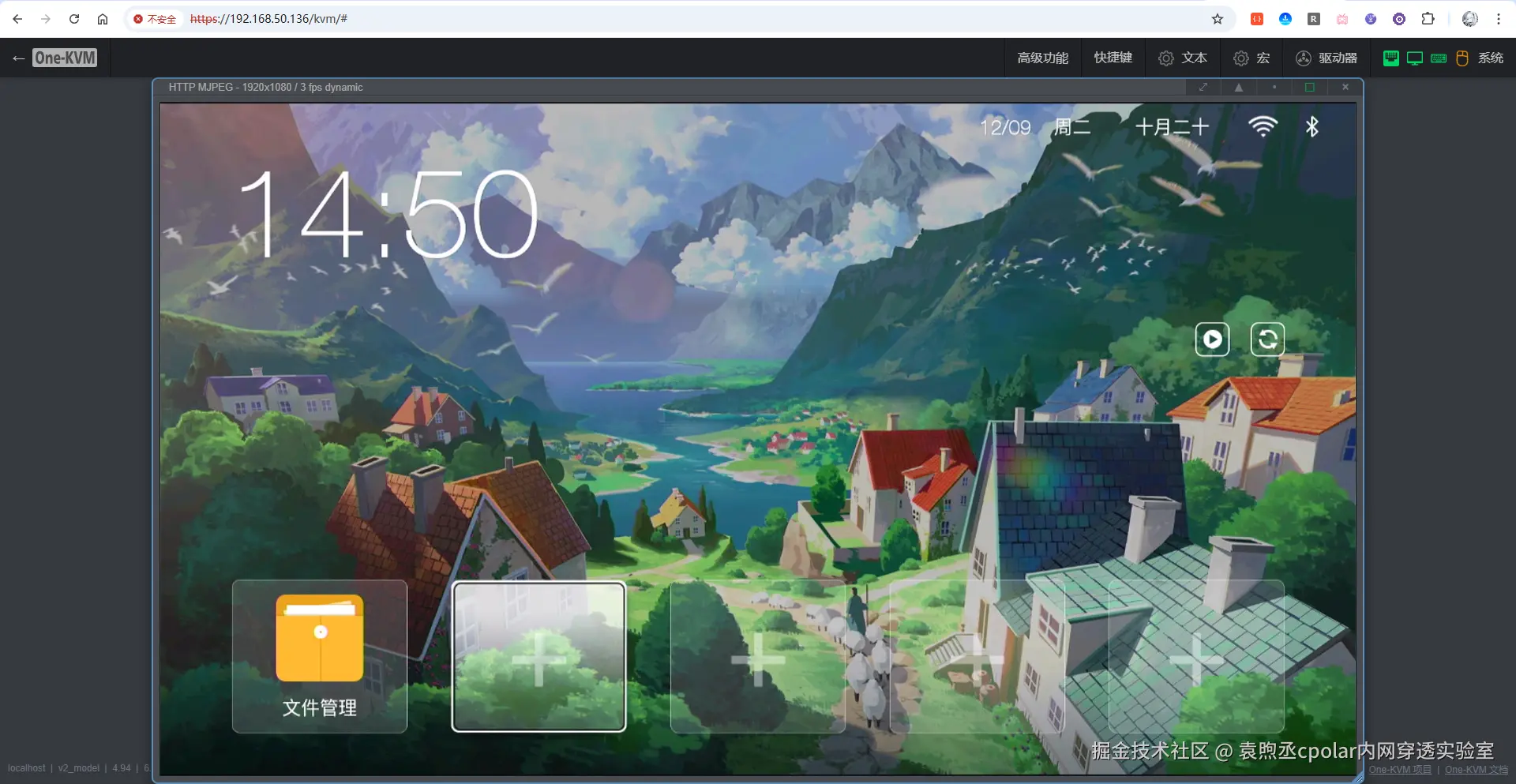This screenshot has height=784, width=1516.
Task: Open the One-KVM 文档 link
Action: (x=1477, y=770)
